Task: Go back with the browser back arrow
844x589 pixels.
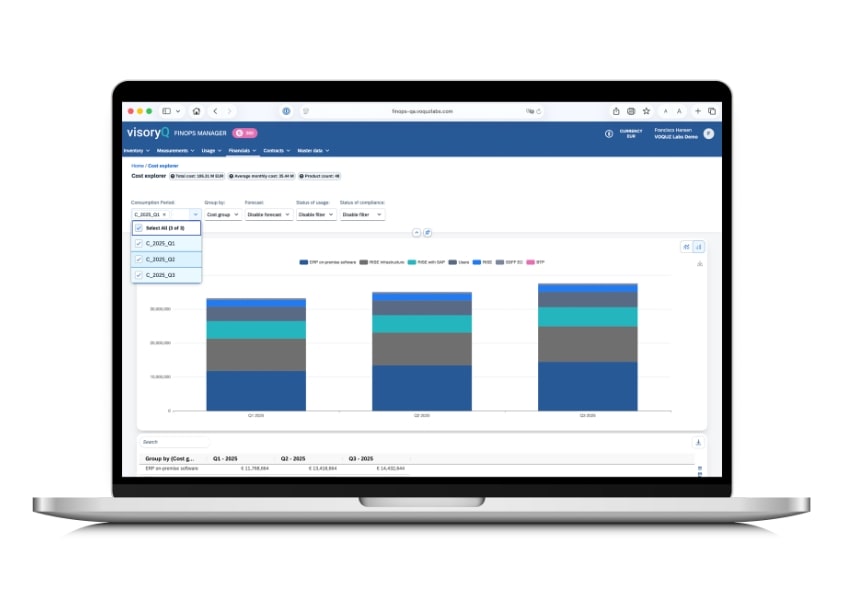Action: 215,111
